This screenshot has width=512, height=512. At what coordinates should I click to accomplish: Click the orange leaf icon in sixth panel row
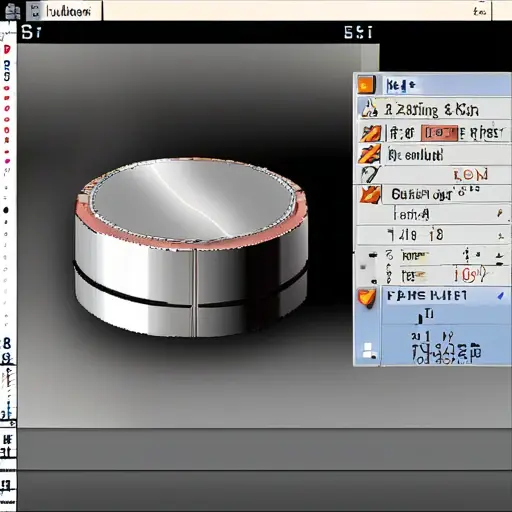370,195
